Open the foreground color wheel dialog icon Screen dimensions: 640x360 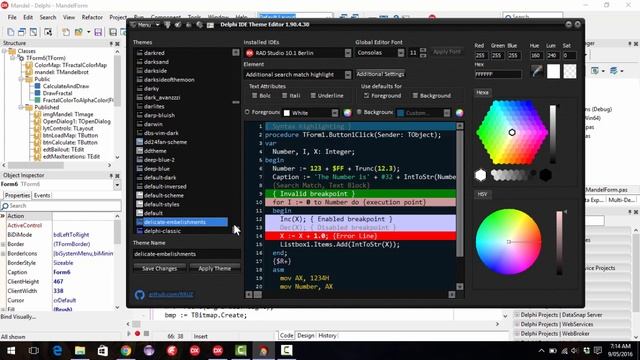347,113
